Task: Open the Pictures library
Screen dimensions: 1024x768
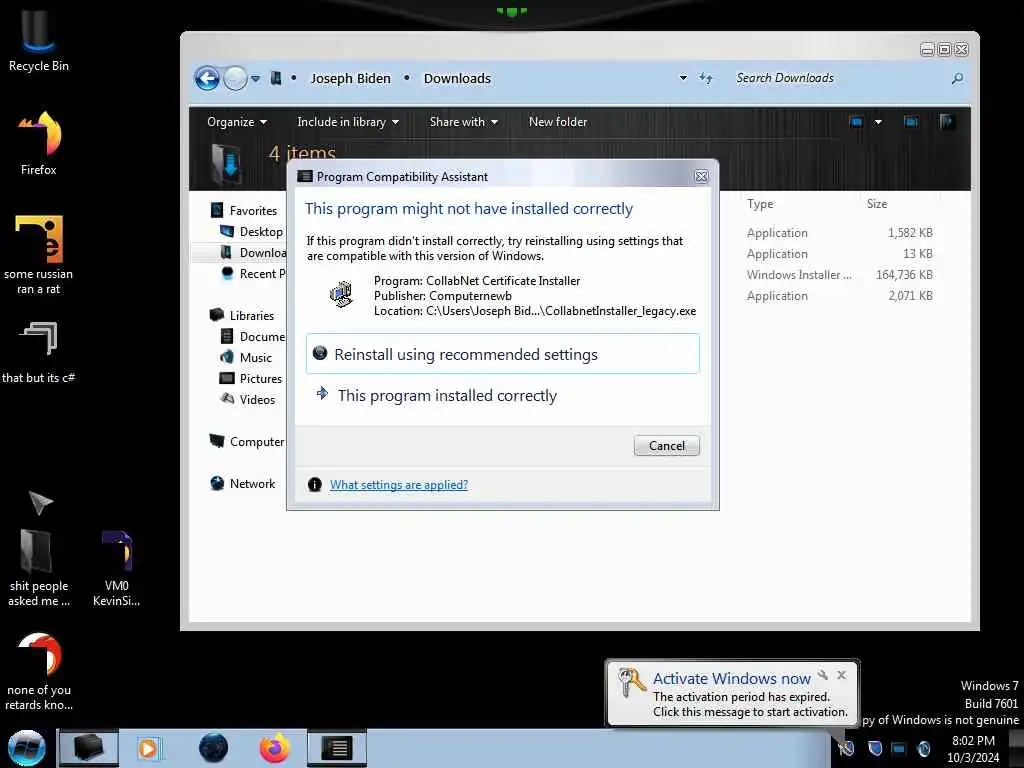Action: 251,379
